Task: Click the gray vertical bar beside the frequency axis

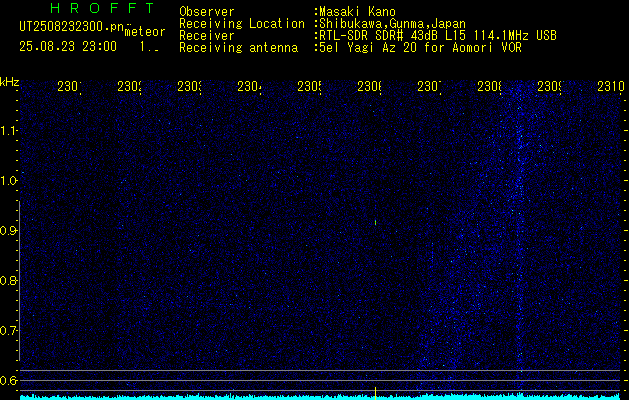Action: pyautogui.click(x=19, y=281)
